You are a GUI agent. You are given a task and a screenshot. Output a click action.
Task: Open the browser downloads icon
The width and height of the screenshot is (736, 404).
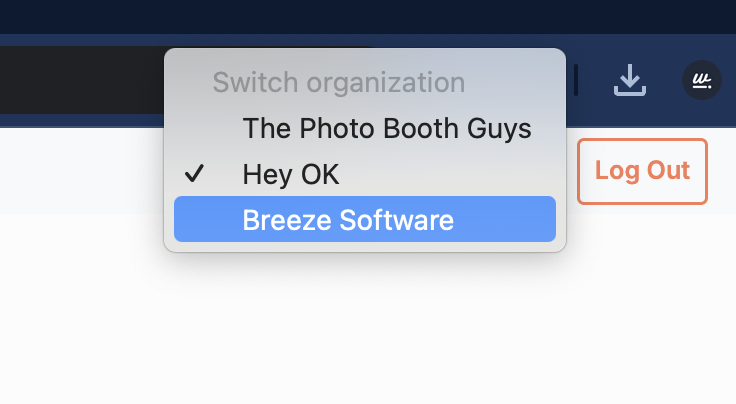(629, 80)
